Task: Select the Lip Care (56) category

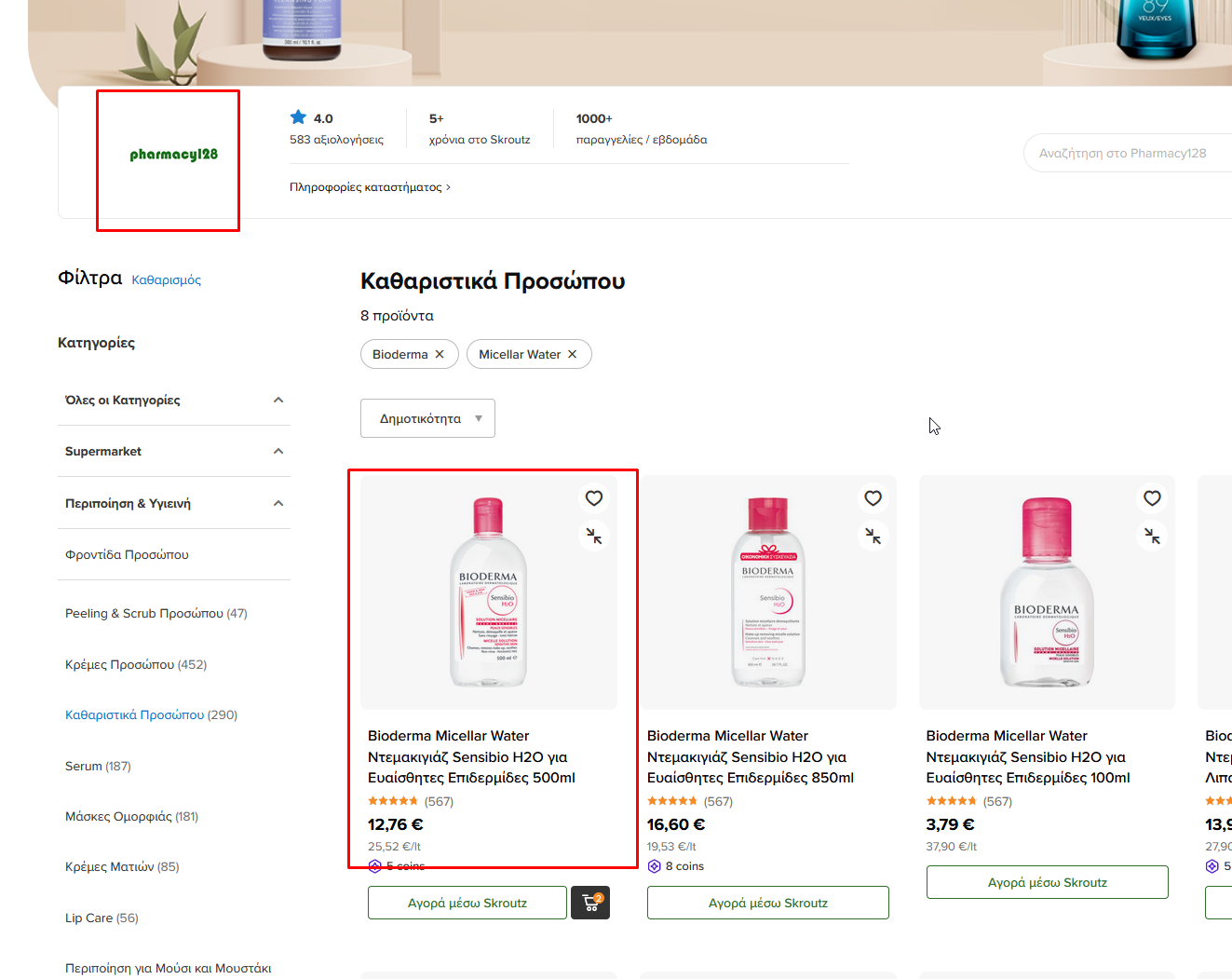Action: pos(102,918)
